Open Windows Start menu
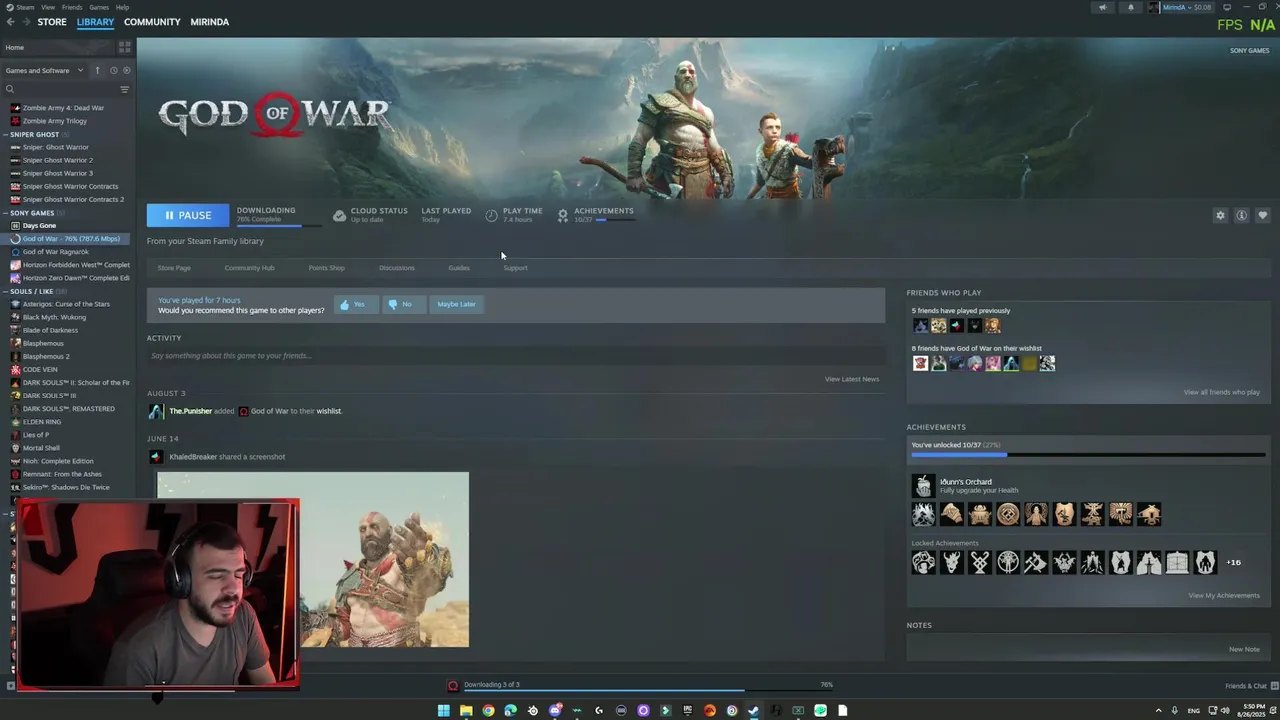1280x720 pixels. 443,710
